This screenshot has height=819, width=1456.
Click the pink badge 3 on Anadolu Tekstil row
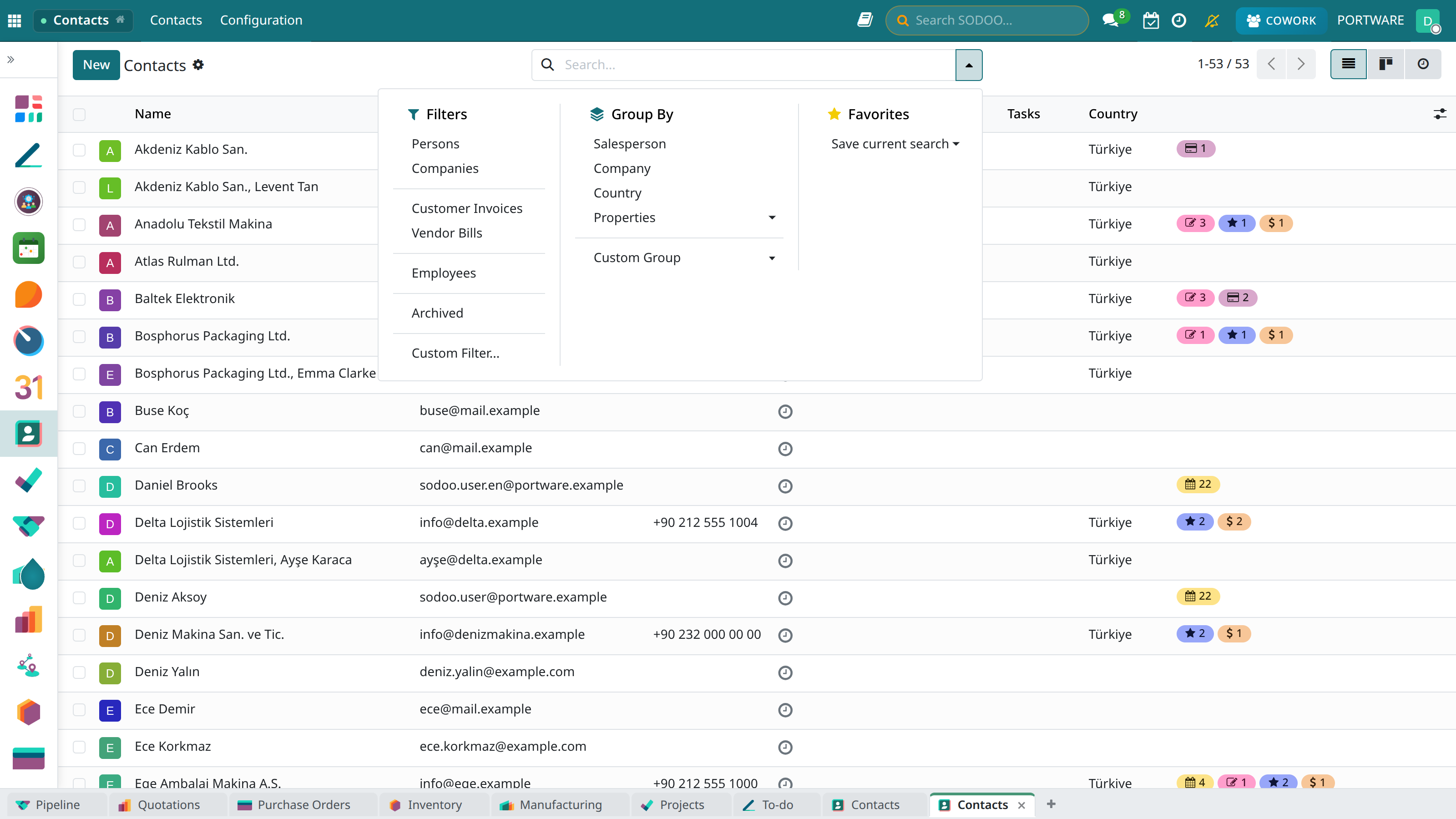(1195, 223)
